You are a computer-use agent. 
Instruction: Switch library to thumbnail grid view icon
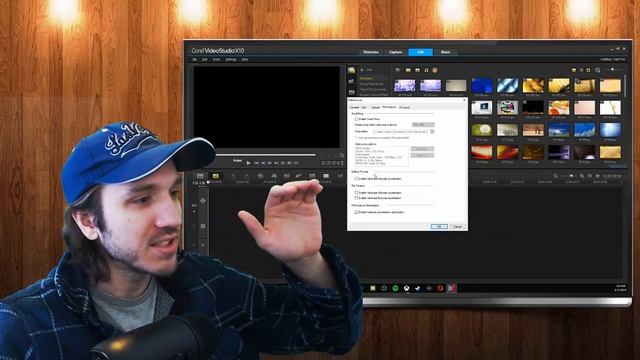click(x=588, y=70)
